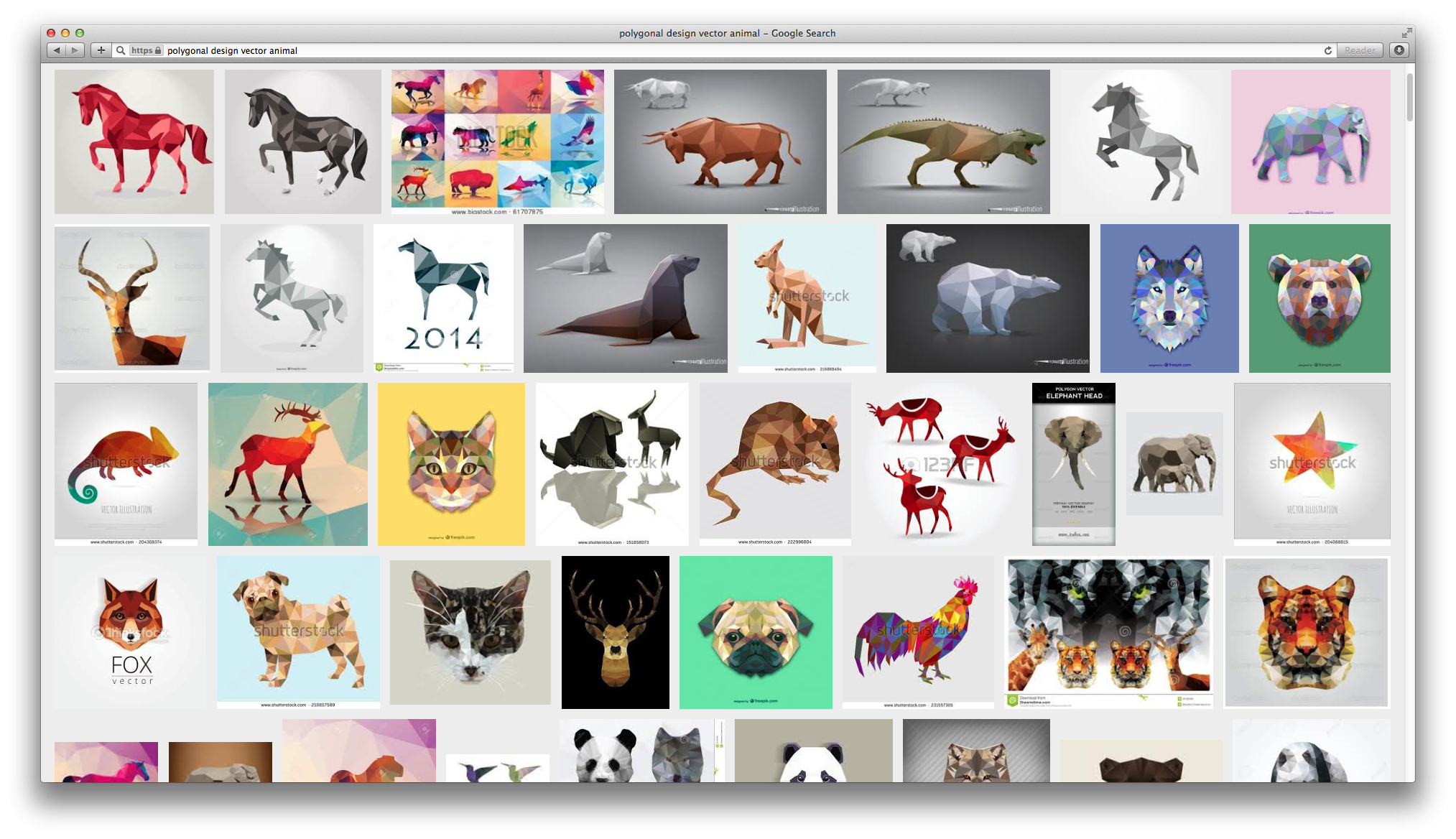This screenshot has width=1456, height=839.
Task: Click the browser back arrow button
Action: coord(57,50)
